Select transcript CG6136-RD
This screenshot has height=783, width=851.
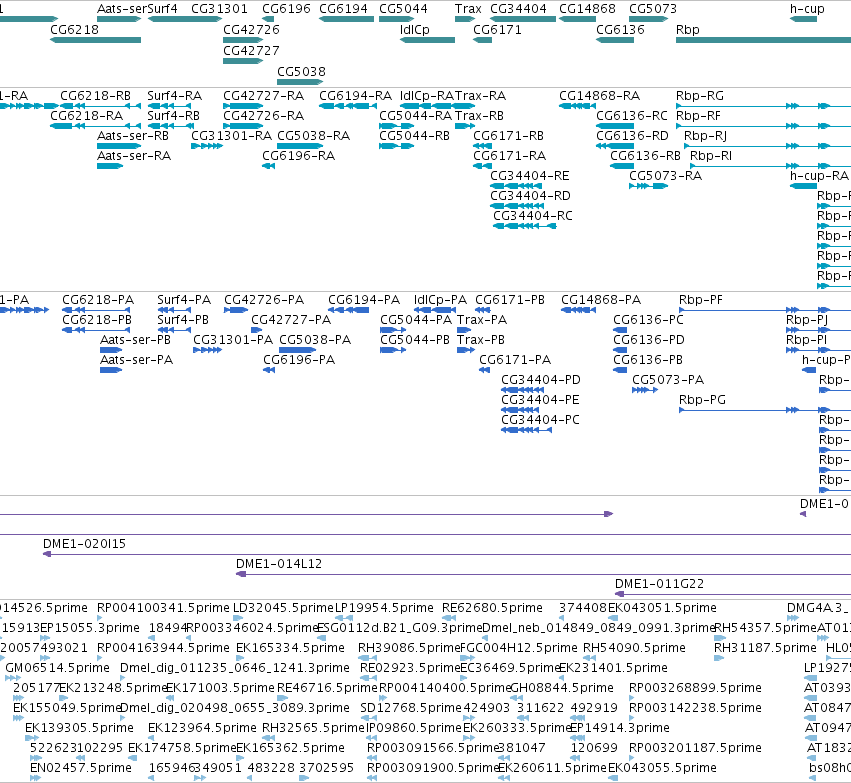tap(615, 146)
